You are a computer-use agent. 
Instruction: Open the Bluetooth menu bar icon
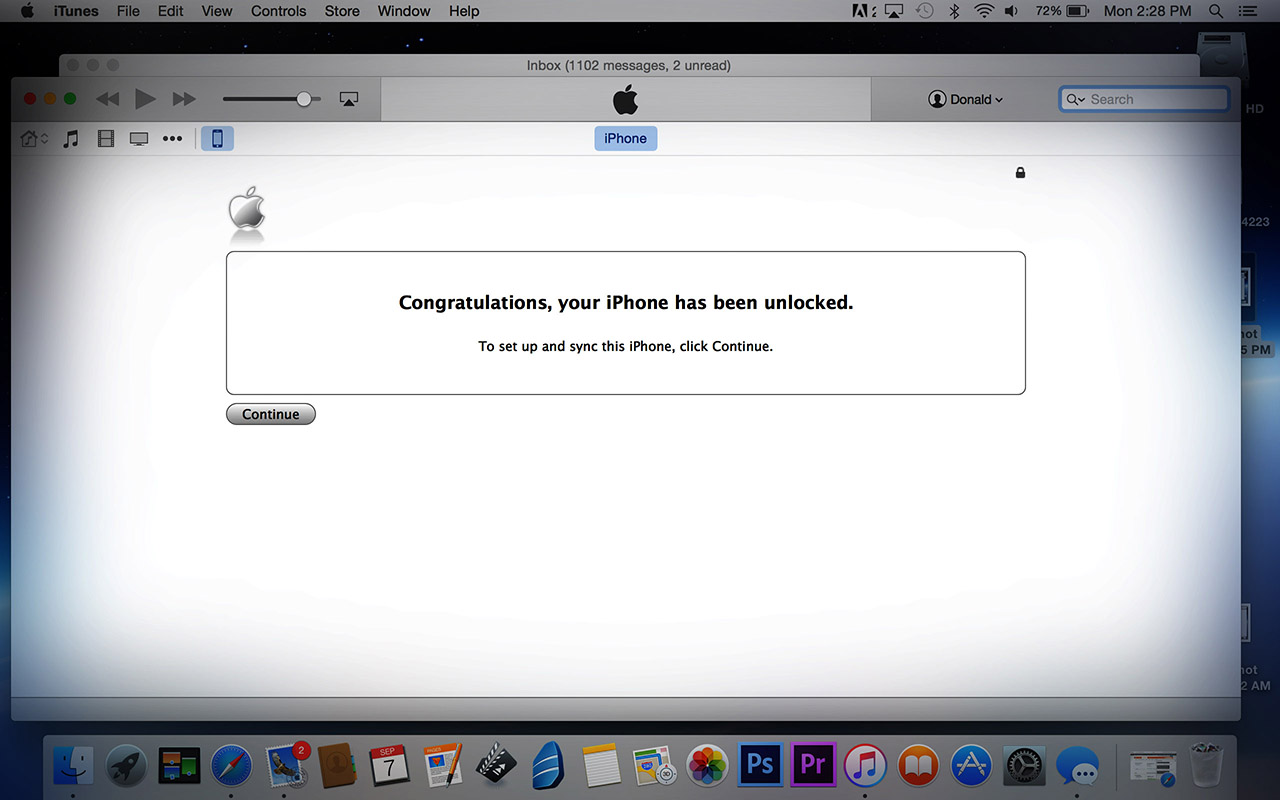[x=954, y=11]
